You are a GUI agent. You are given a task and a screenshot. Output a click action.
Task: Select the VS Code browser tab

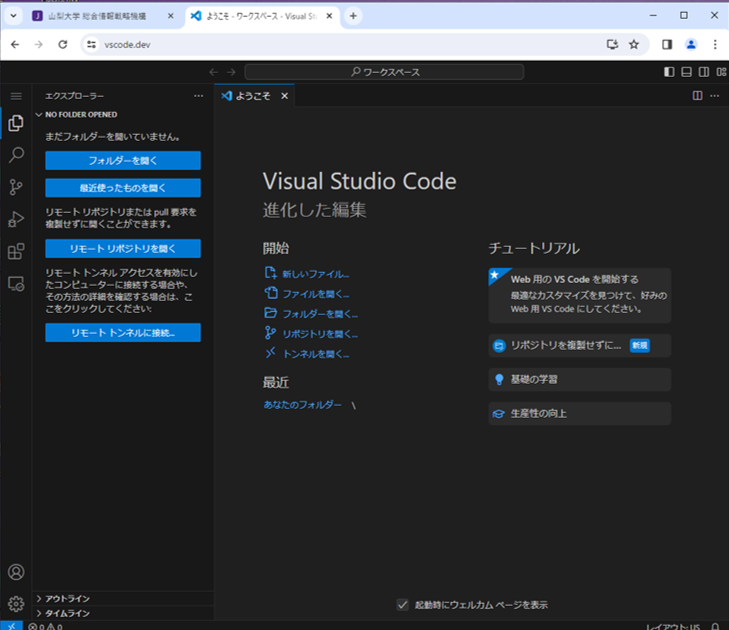click(262, 16)
